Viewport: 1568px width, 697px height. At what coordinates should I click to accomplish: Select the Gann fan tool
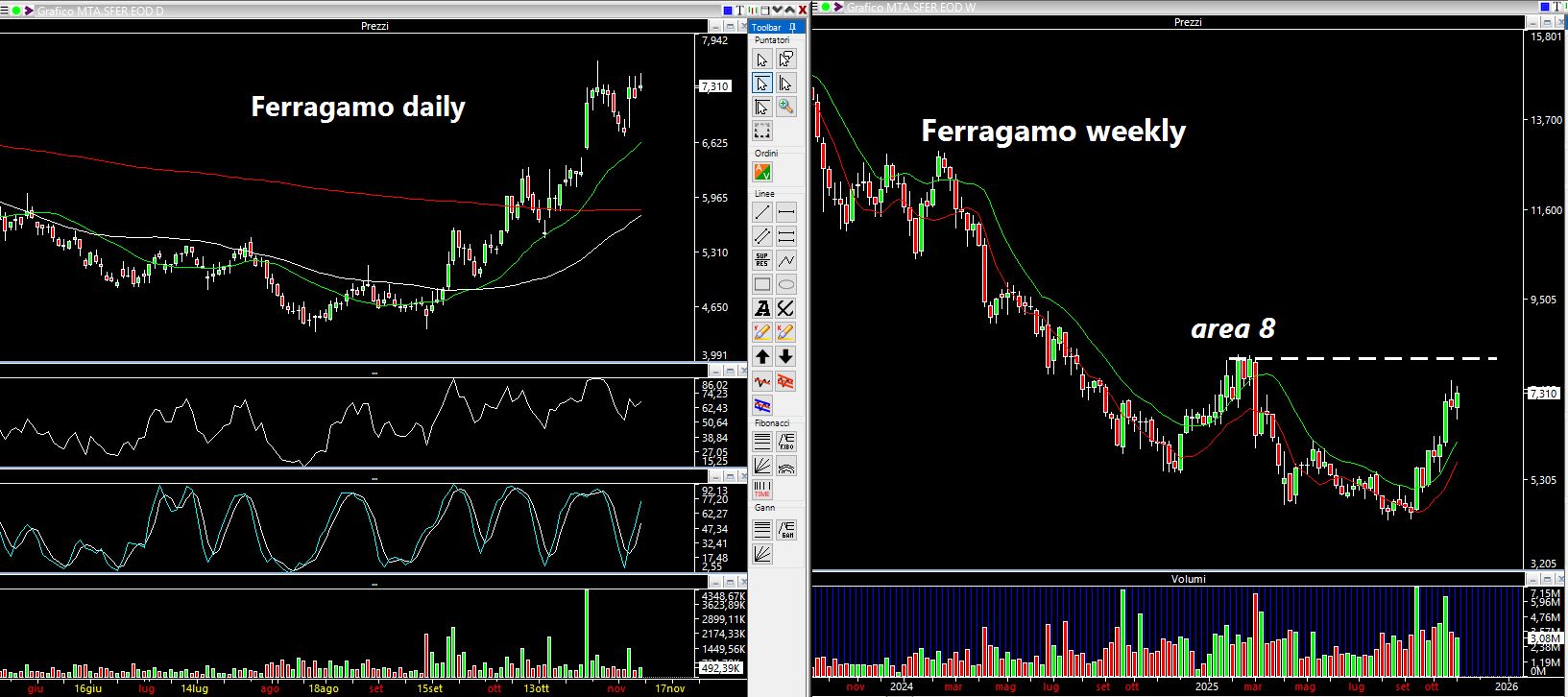pyautogui.click(x=762, y=552)
